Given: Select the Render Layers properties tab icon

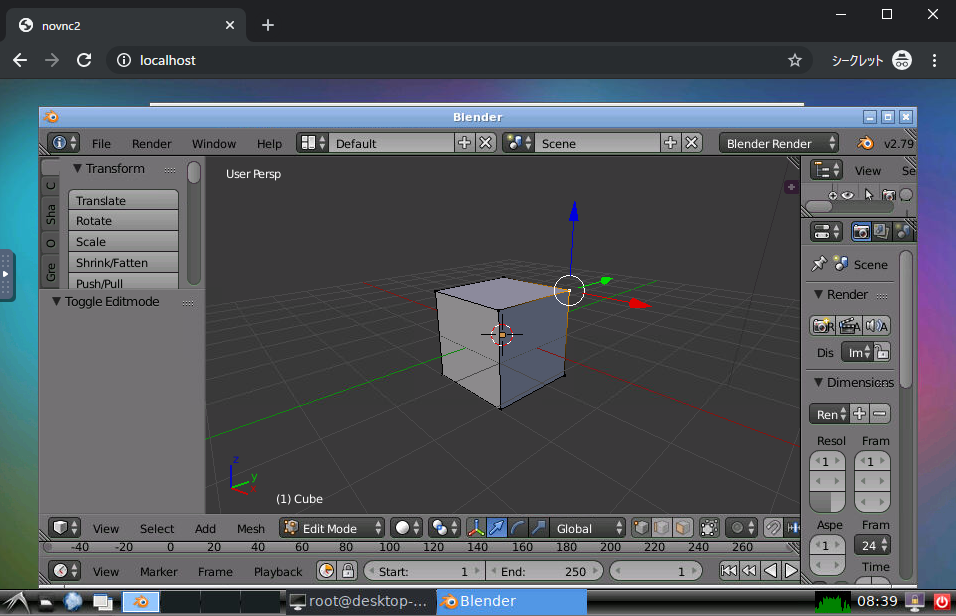Looking at the screenshot, I should pos(882,231).
